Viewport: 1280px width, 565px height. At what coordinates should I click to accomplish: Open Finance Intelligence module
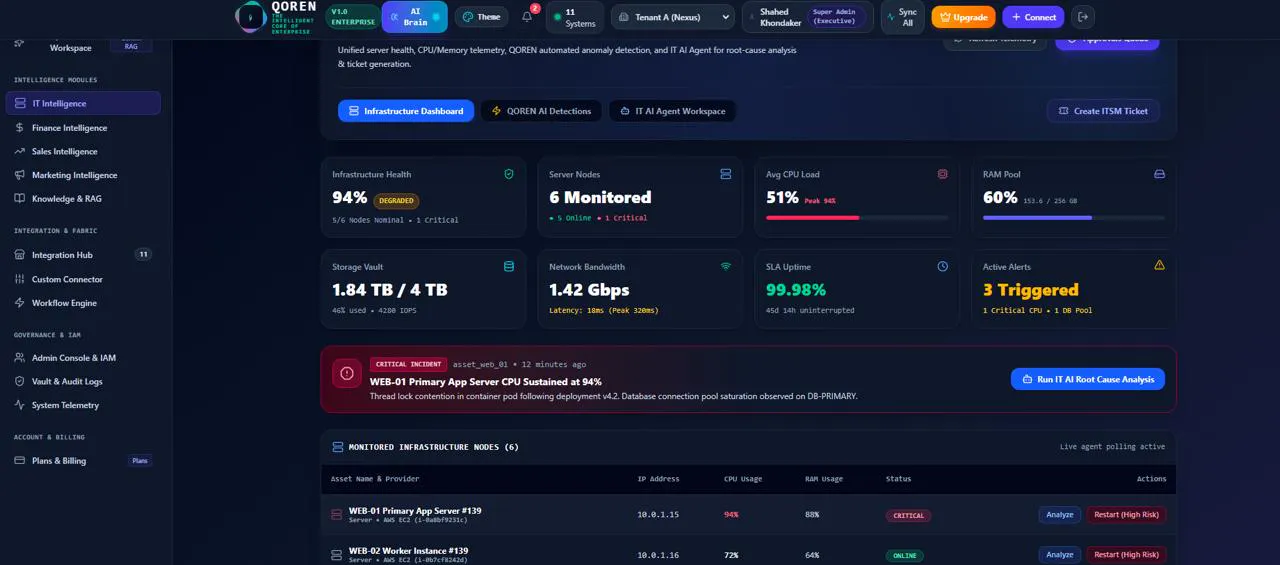coord(83,128)
